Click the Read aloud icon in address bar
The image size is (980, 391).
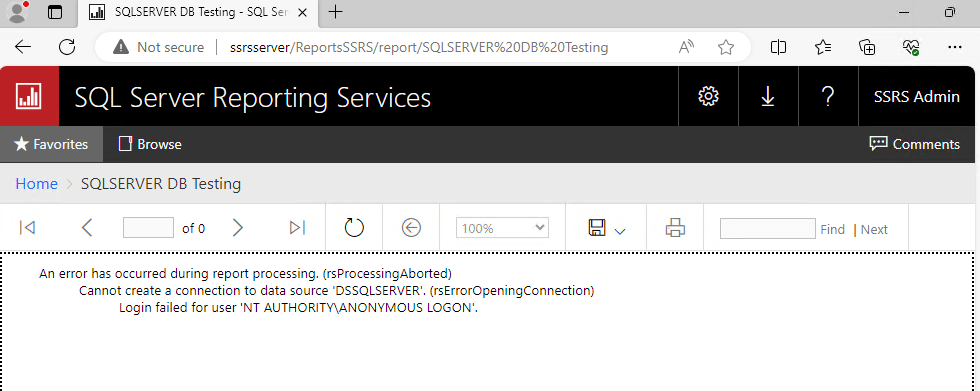(x=686, y=47)
